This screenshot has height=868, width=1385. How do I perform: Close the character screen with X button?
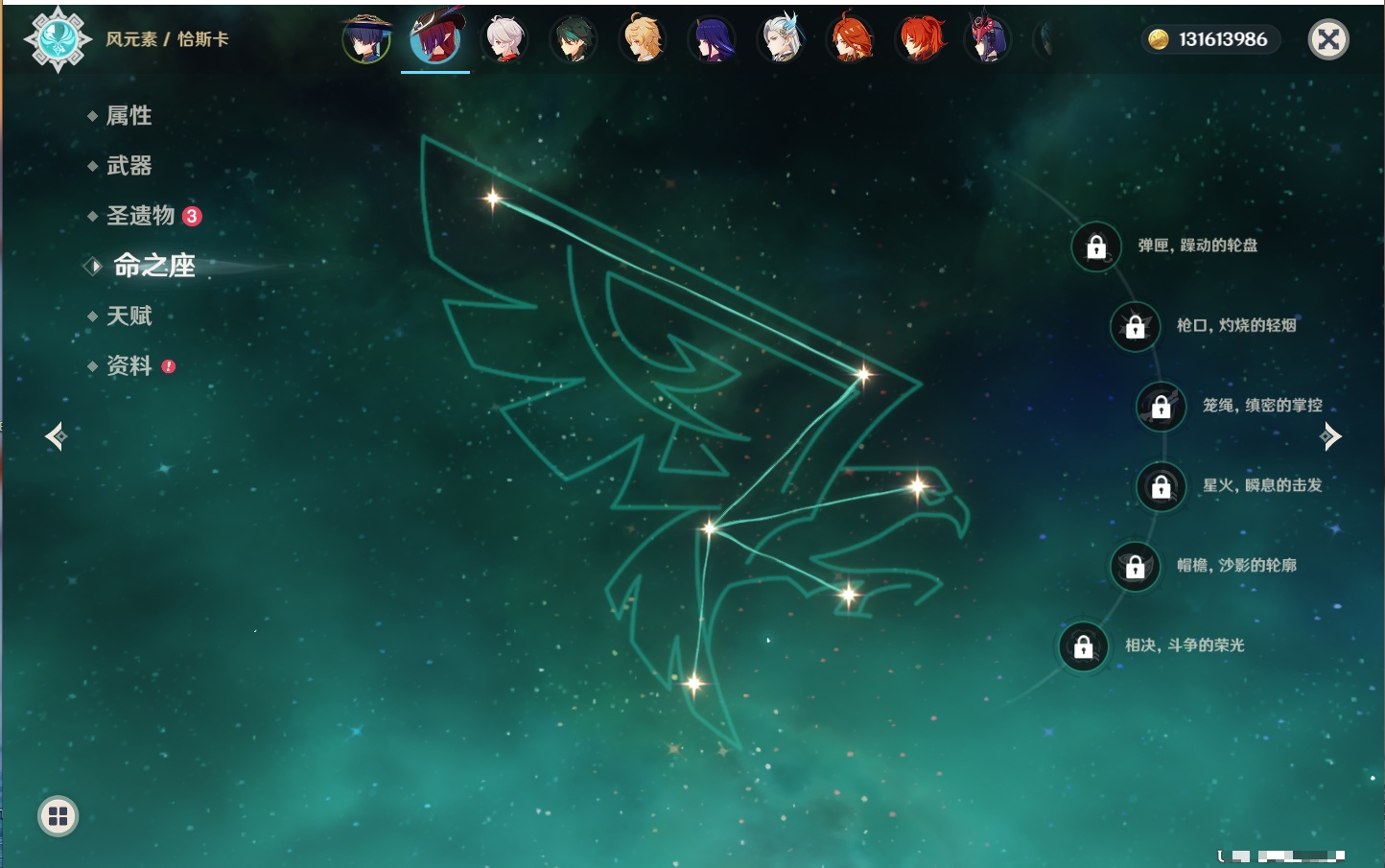click(1328, 39)
